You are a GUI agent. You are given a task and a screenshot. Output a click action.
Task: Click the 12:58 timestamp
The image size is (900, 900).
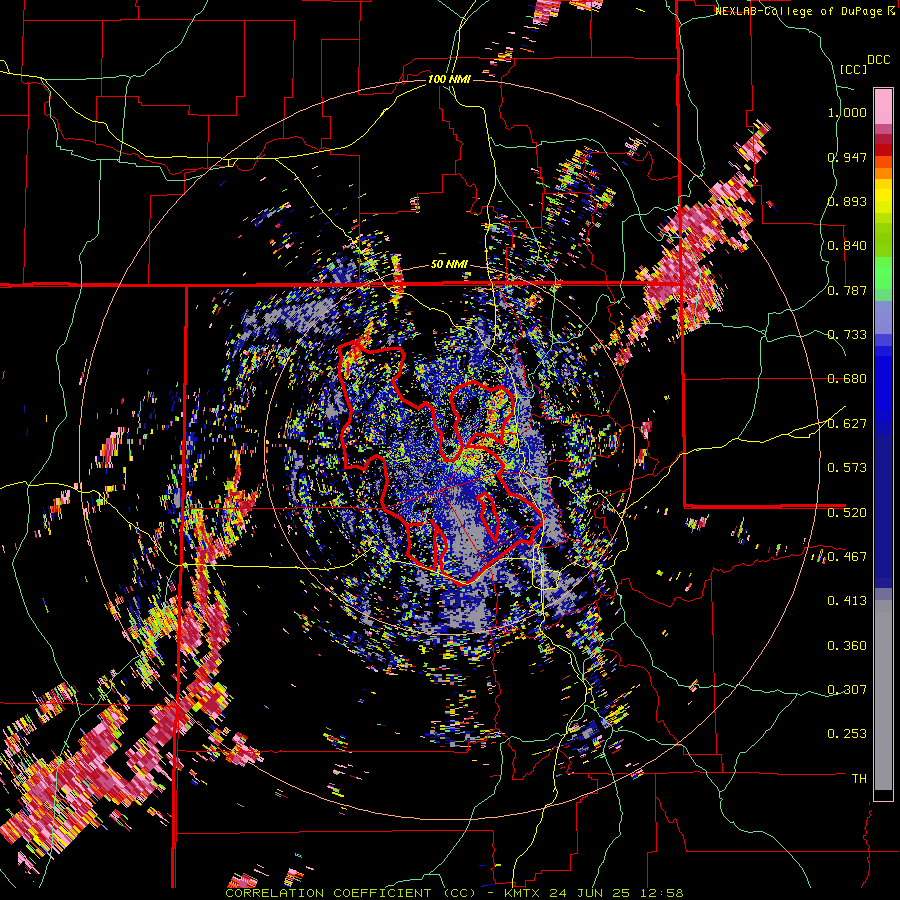point(660,893)
